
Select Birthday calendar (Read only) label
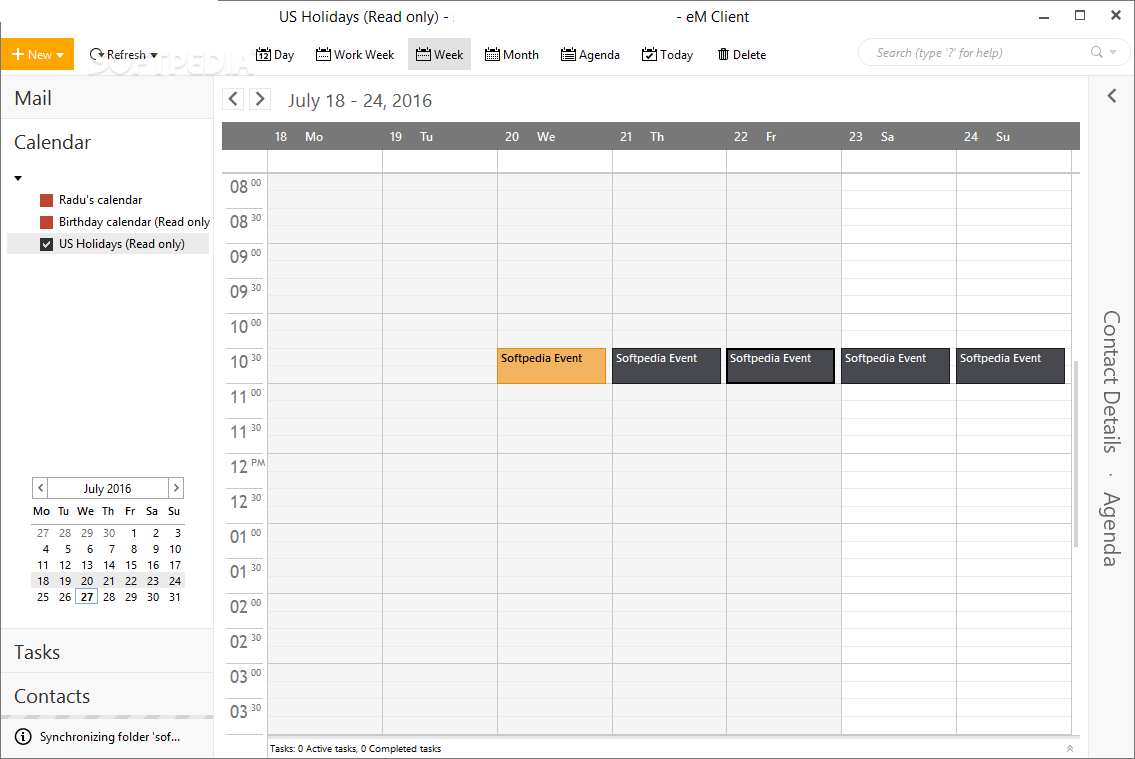(135, 222)
